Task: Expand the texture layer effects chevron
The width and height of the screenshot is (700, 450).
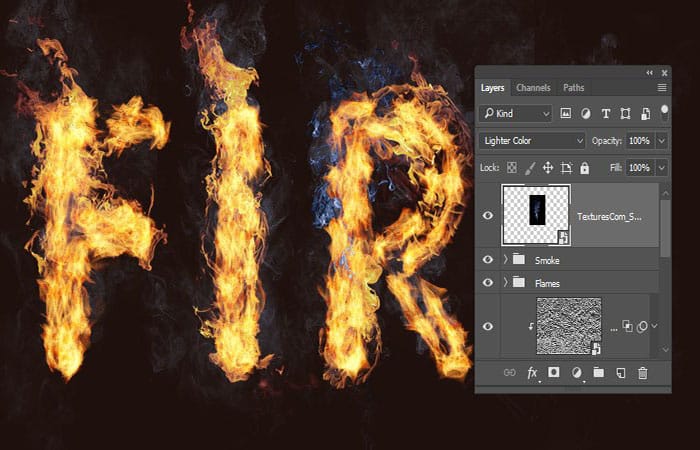Action: [x=654, y=326]
